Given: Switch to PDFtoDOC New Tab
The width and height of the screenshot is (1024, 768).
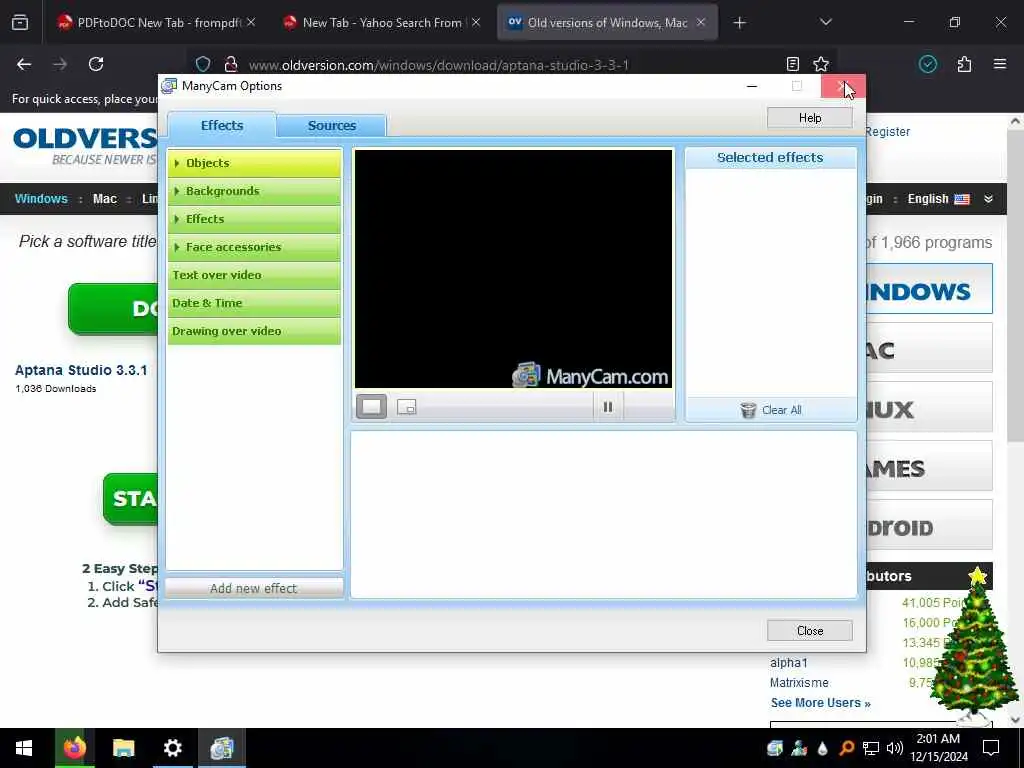Looking at the screenshot, I should tap(155, 23).
